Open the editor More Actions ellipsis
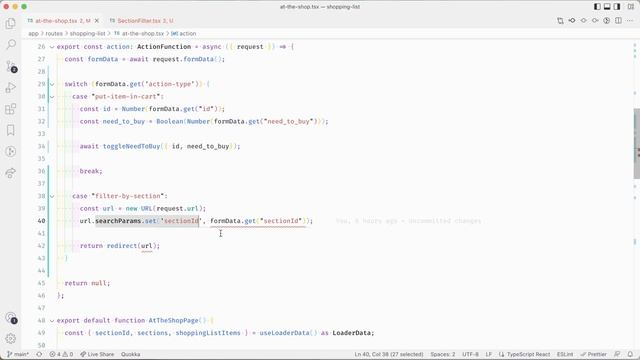This screenshot has height=360, width=640. [x=630, y=20]
